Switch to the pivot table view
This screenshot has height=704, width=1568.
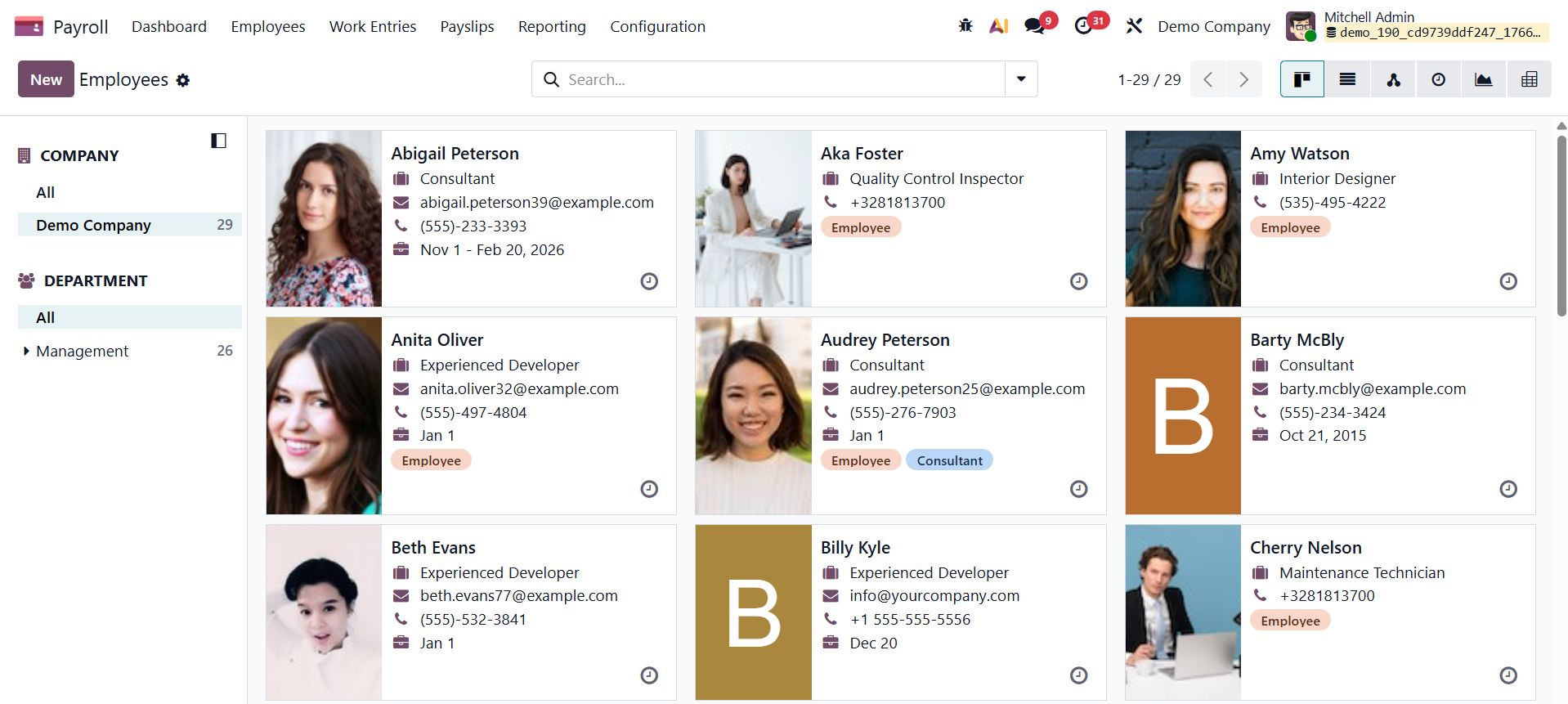pyautogui.click(x=1529, y=79)
